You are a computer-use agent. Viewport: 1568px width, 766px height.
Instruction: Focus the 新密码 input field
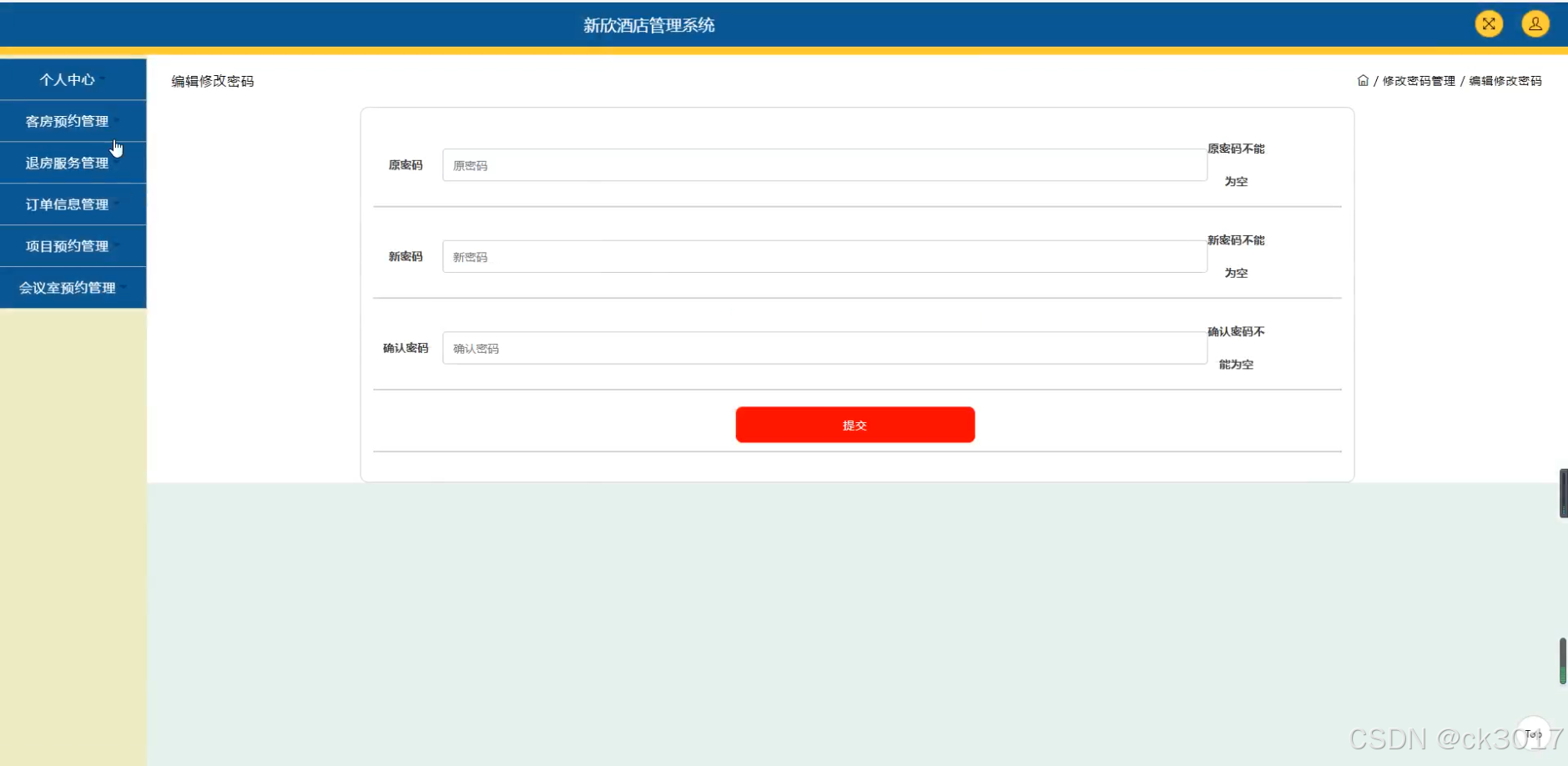pos(824,257)
